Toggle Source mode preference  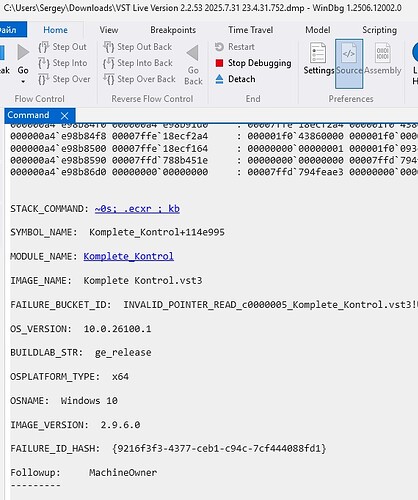[x=349, y=64]
